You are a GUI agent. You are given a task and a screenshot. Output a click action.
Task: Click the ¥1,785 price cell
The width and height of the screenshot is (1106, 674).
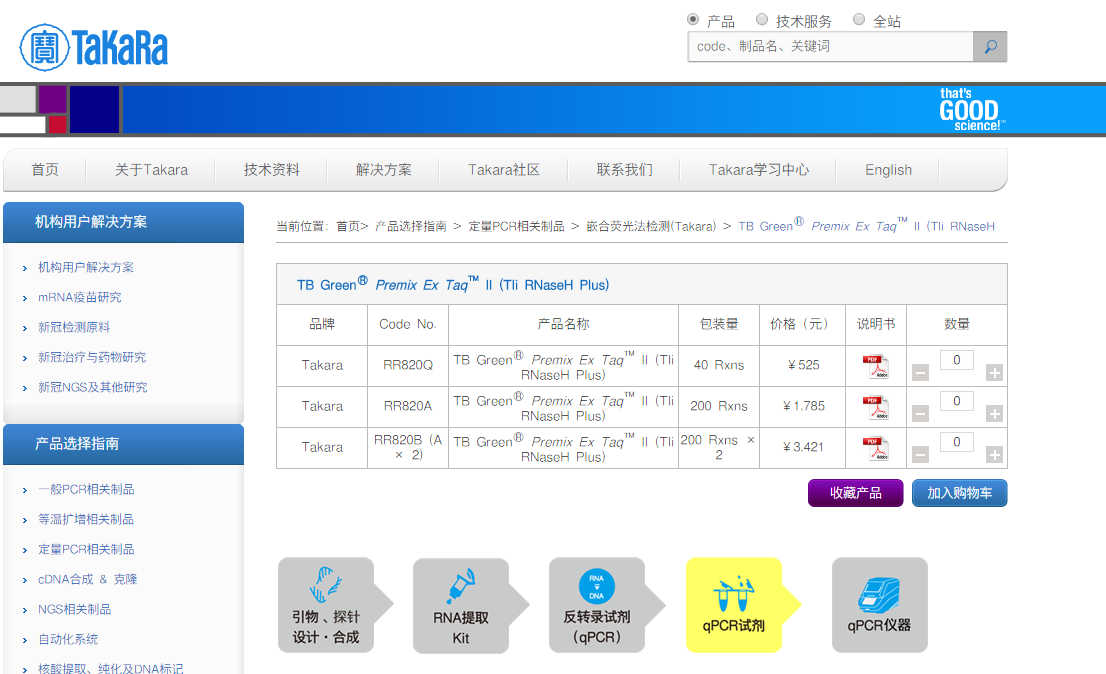click(x=803, y=406)
